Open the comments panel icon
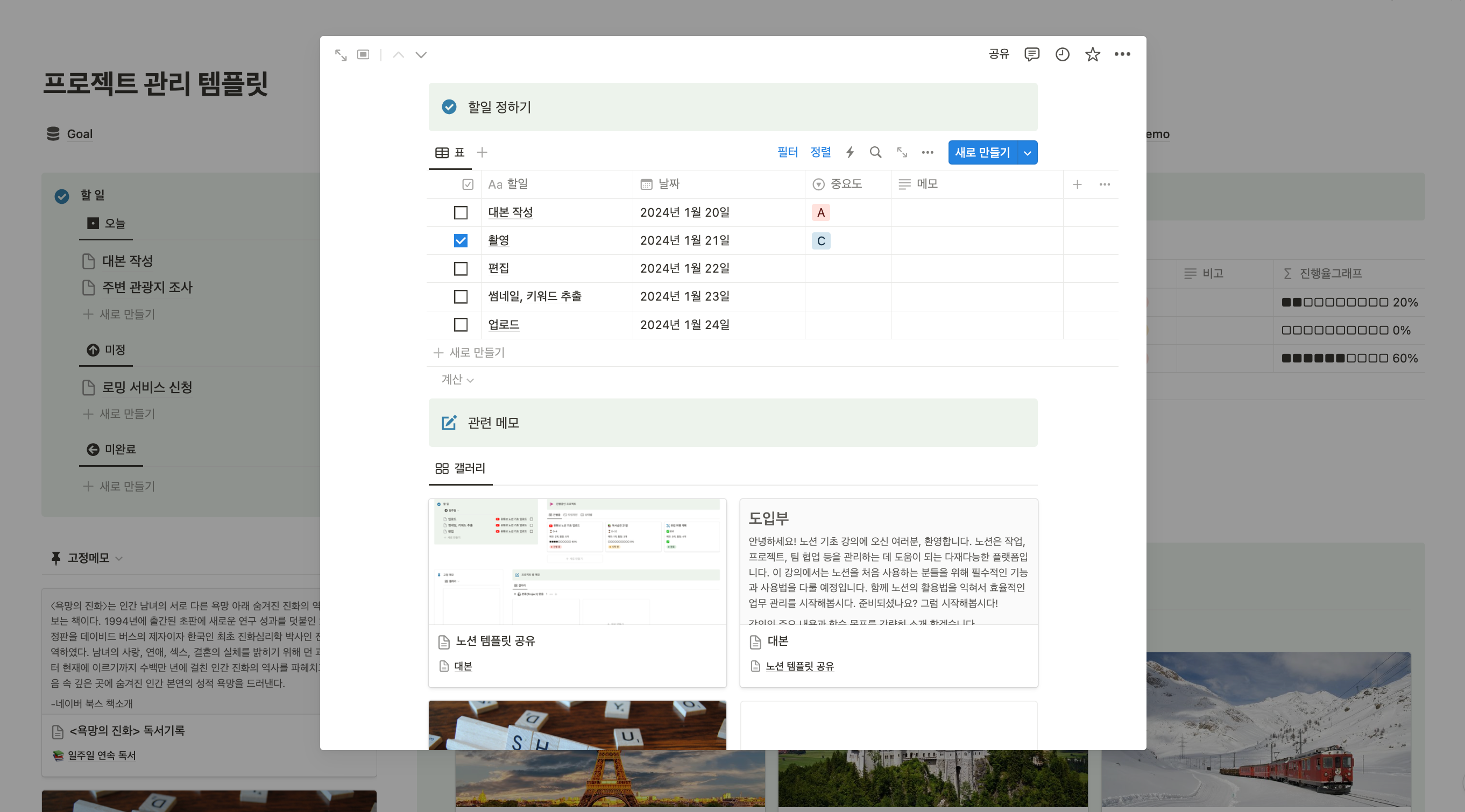The image size is (1465, 812). click(x=1032, y=54)
